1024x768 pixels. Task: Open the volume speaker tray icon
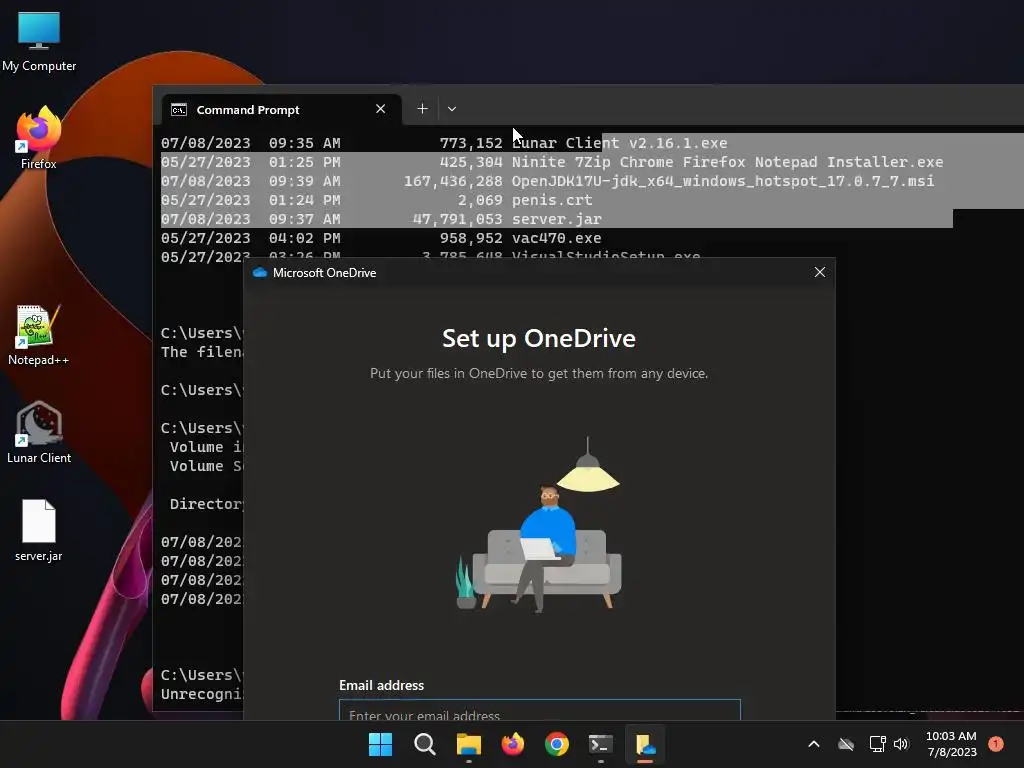click(x=901, y=744)
